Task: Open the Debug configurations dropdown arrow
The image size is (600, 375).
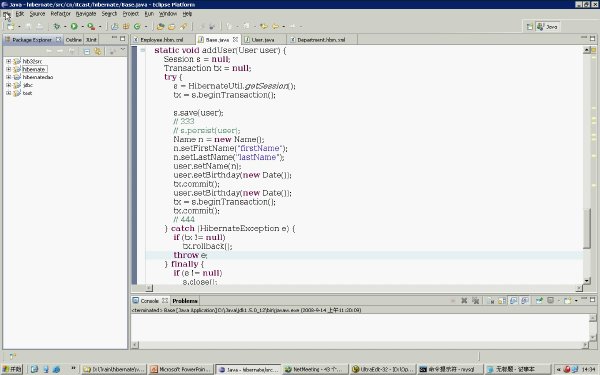Action: pyautogui.click(x=65, y=27)
